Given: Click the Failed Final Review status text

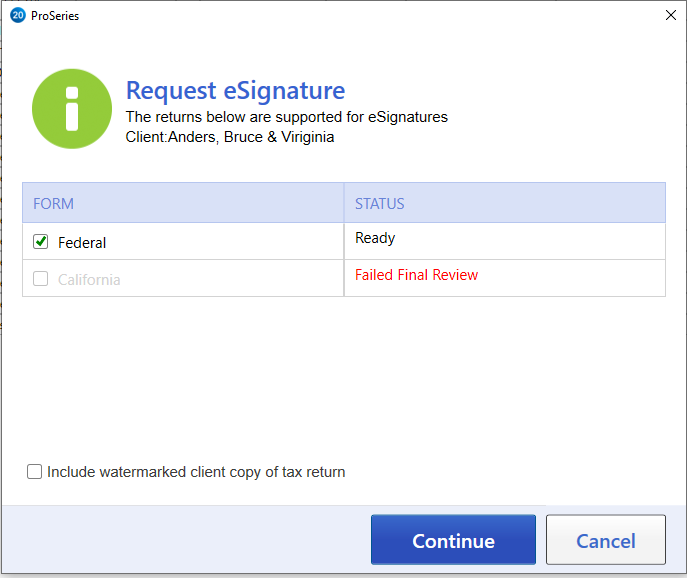Looking at the screenshot, I should (x=416, y=275).
